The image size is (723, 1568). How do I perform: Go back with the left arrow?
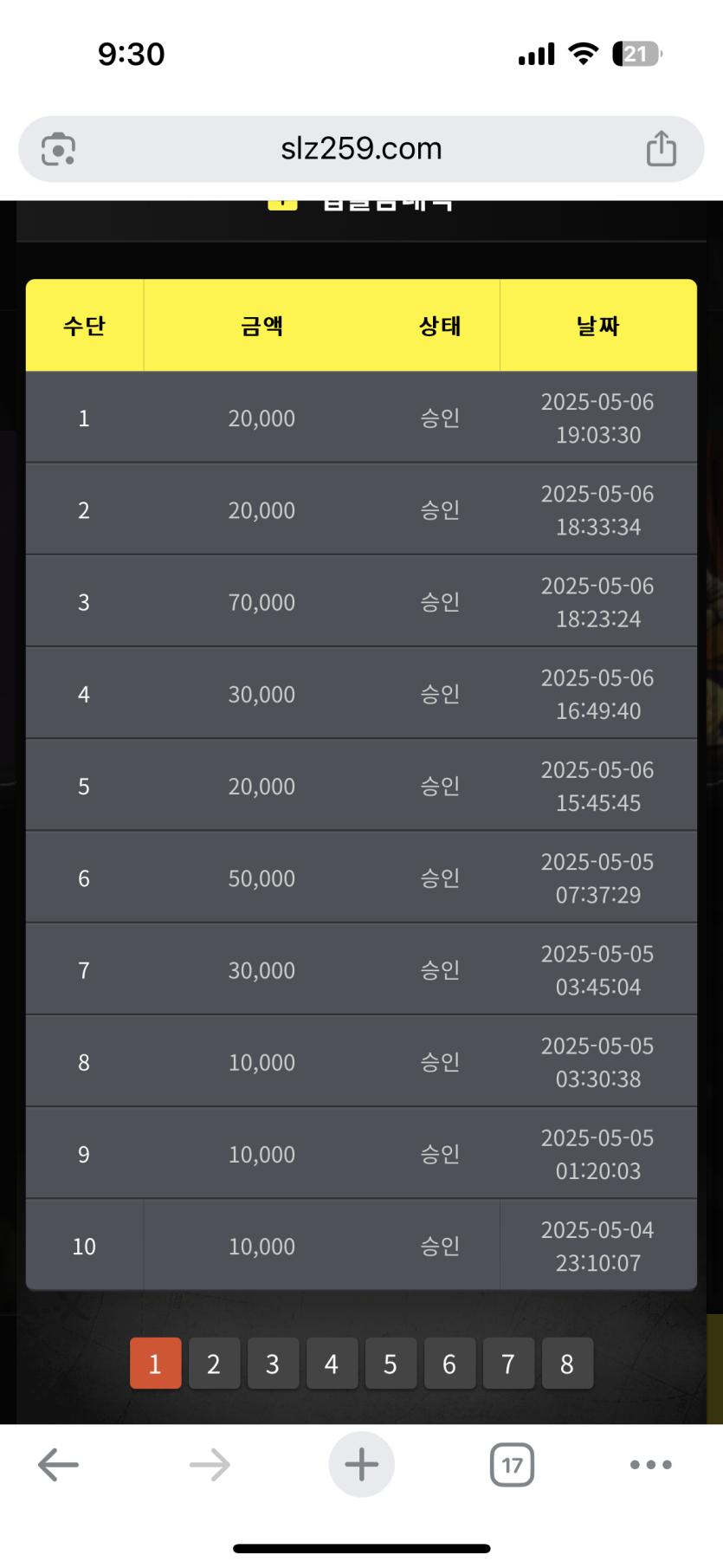pos(59,1465)
